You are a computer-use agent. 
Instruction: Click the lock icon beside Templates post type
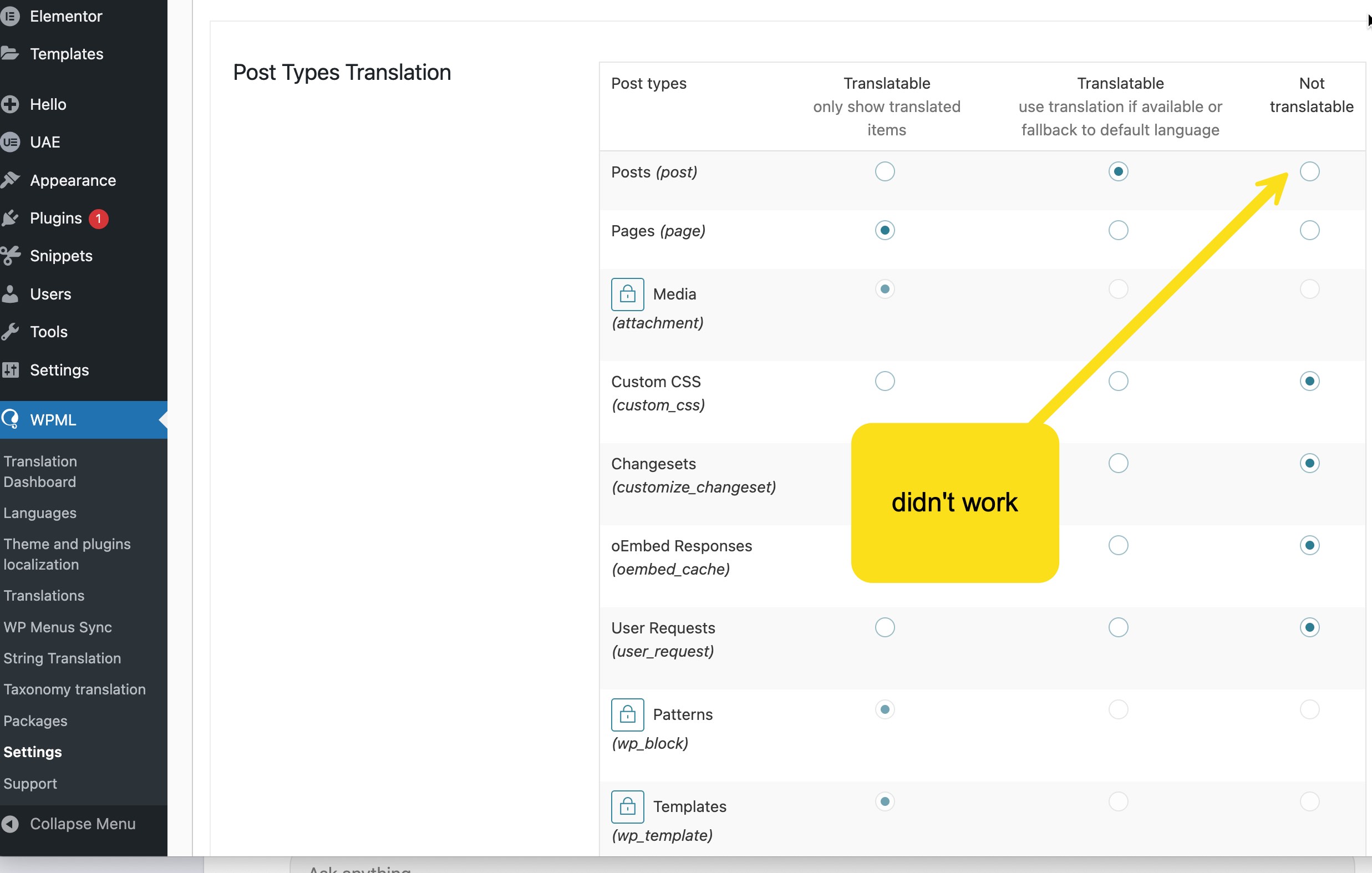[627, 806]
